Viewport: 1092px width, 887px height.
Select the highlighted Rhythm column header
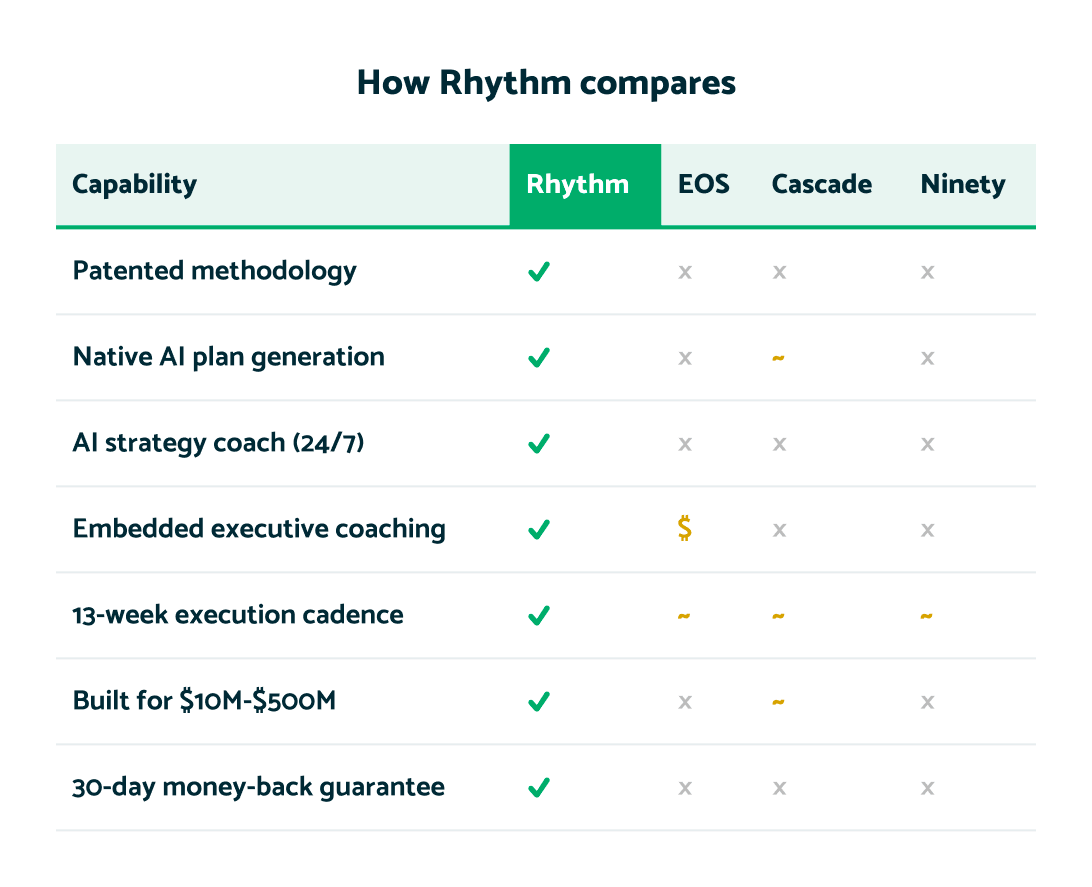coord(585,185)
